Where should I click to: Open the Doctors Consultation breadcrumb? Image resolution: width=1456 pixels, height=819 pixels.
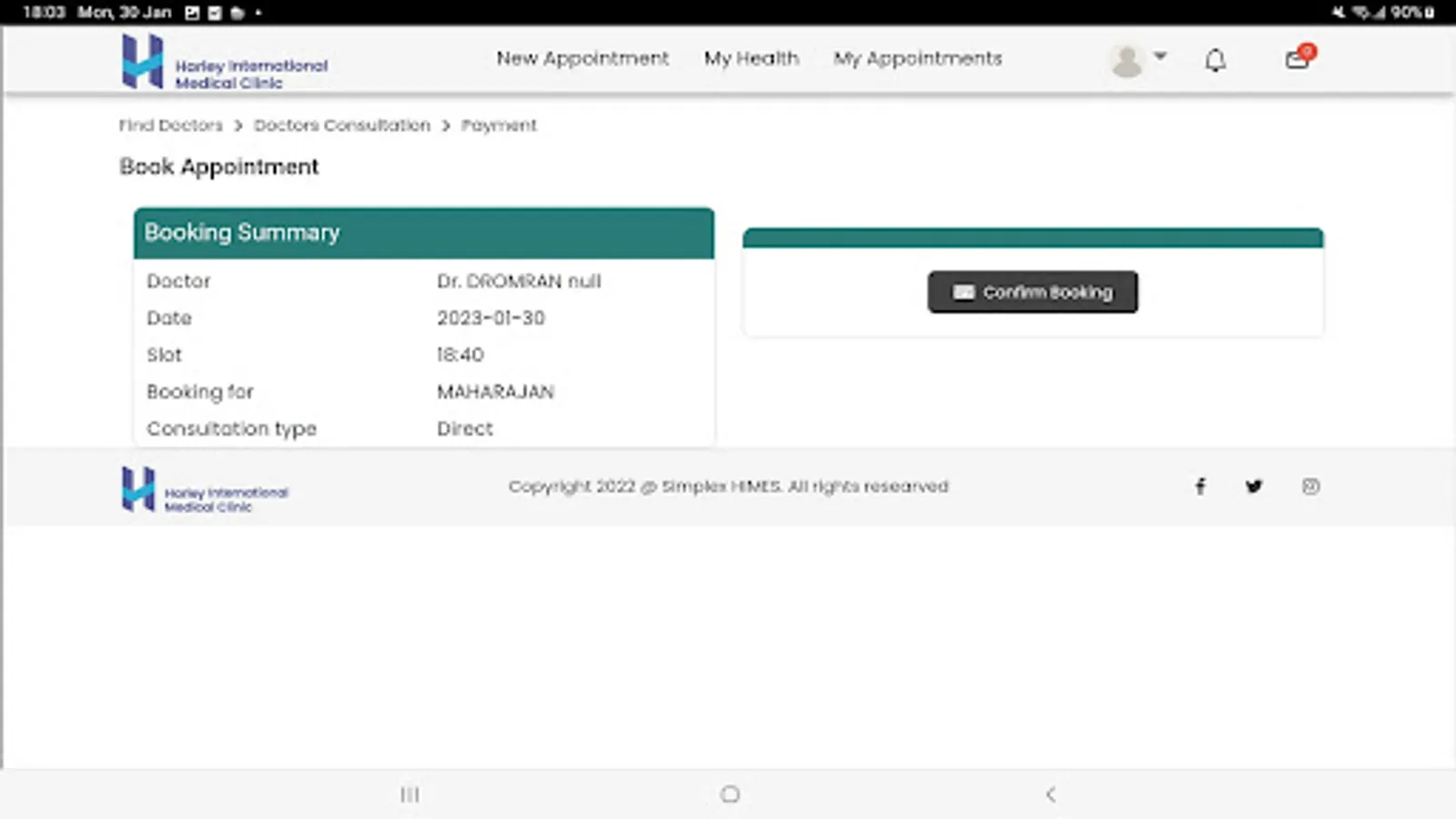pos(342,125)
